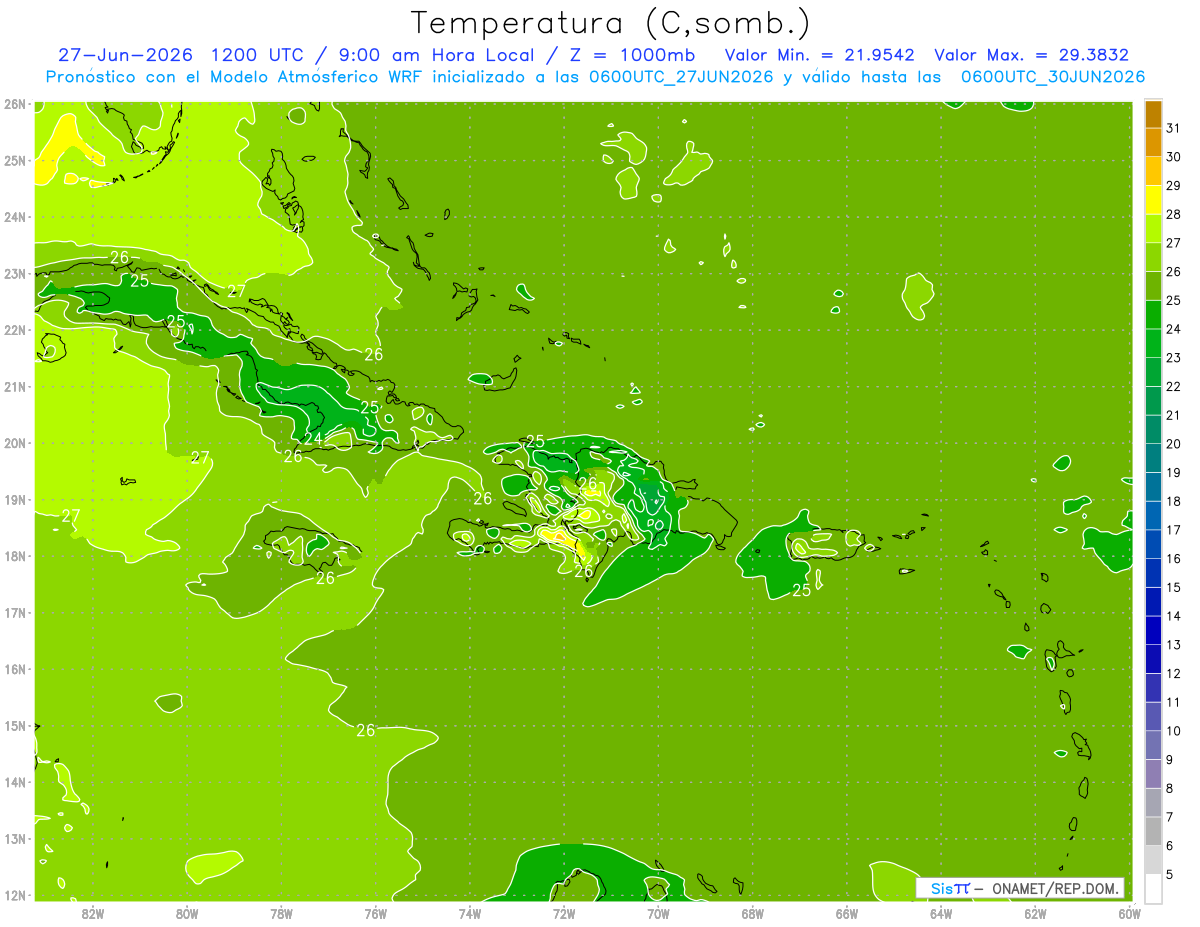Viewport: 1200px width, 927px height.
Task: Click the "22N" latitude axis label
Action: [x=14, y=330]
